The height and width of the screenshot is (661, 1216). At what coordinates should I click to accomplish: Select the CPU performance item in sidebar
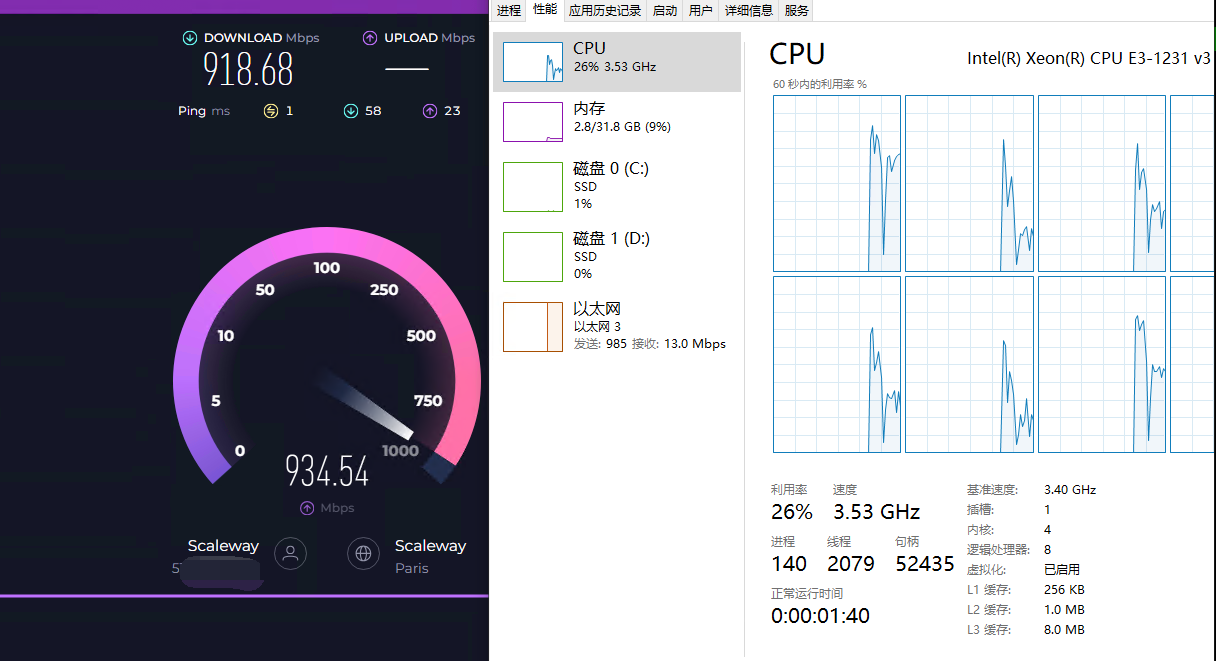(617, 61)
